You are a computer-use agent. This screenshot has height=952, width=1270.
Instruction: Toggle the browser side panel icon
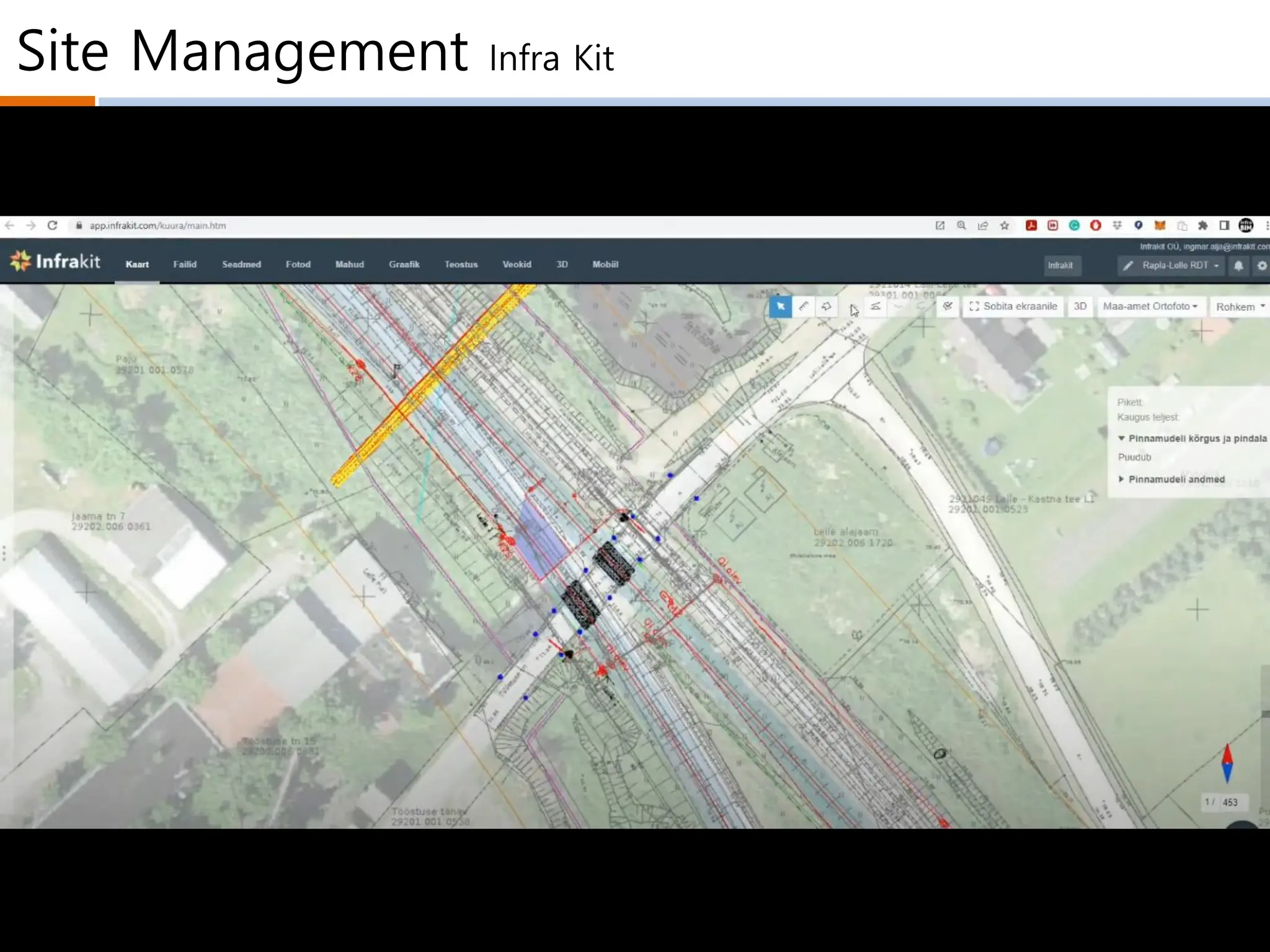pos(1224,226)
